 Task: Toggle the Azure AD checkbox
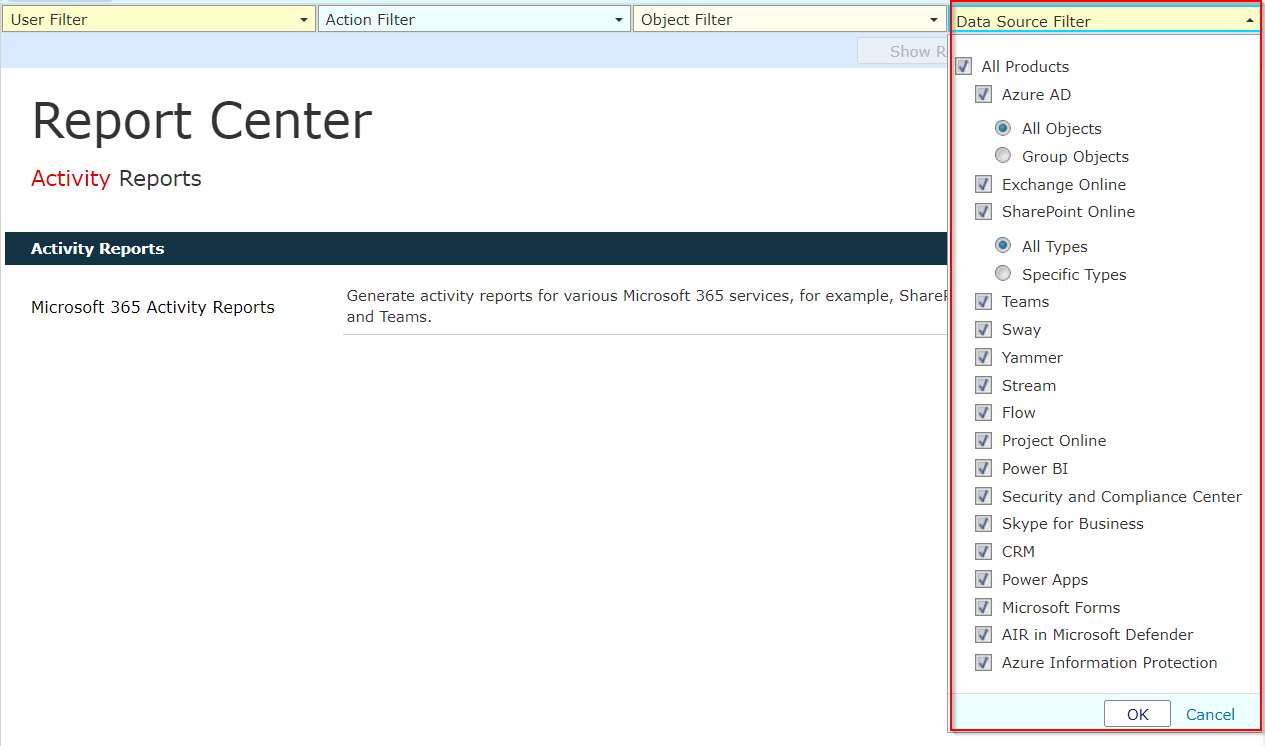click(983, 94)
